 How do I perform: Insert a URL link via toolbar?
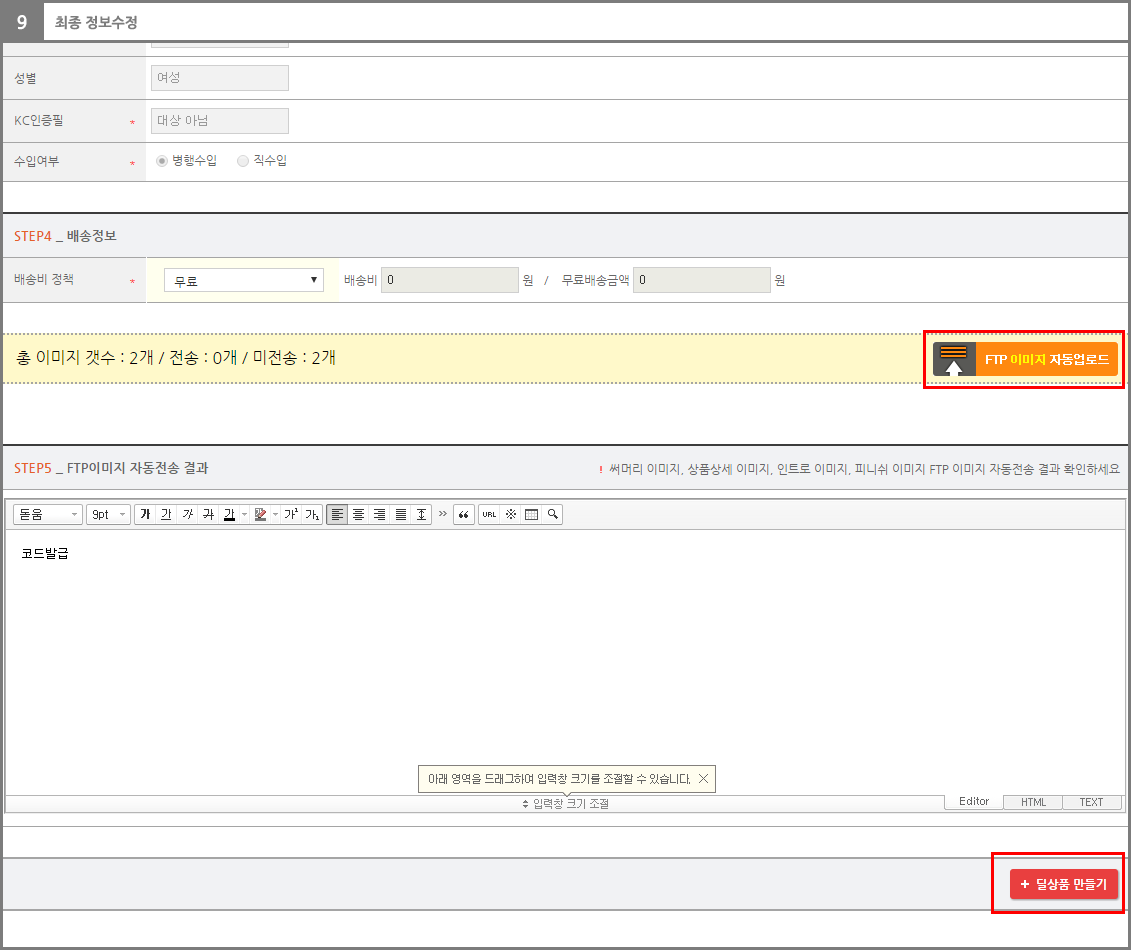coord(489,514)
